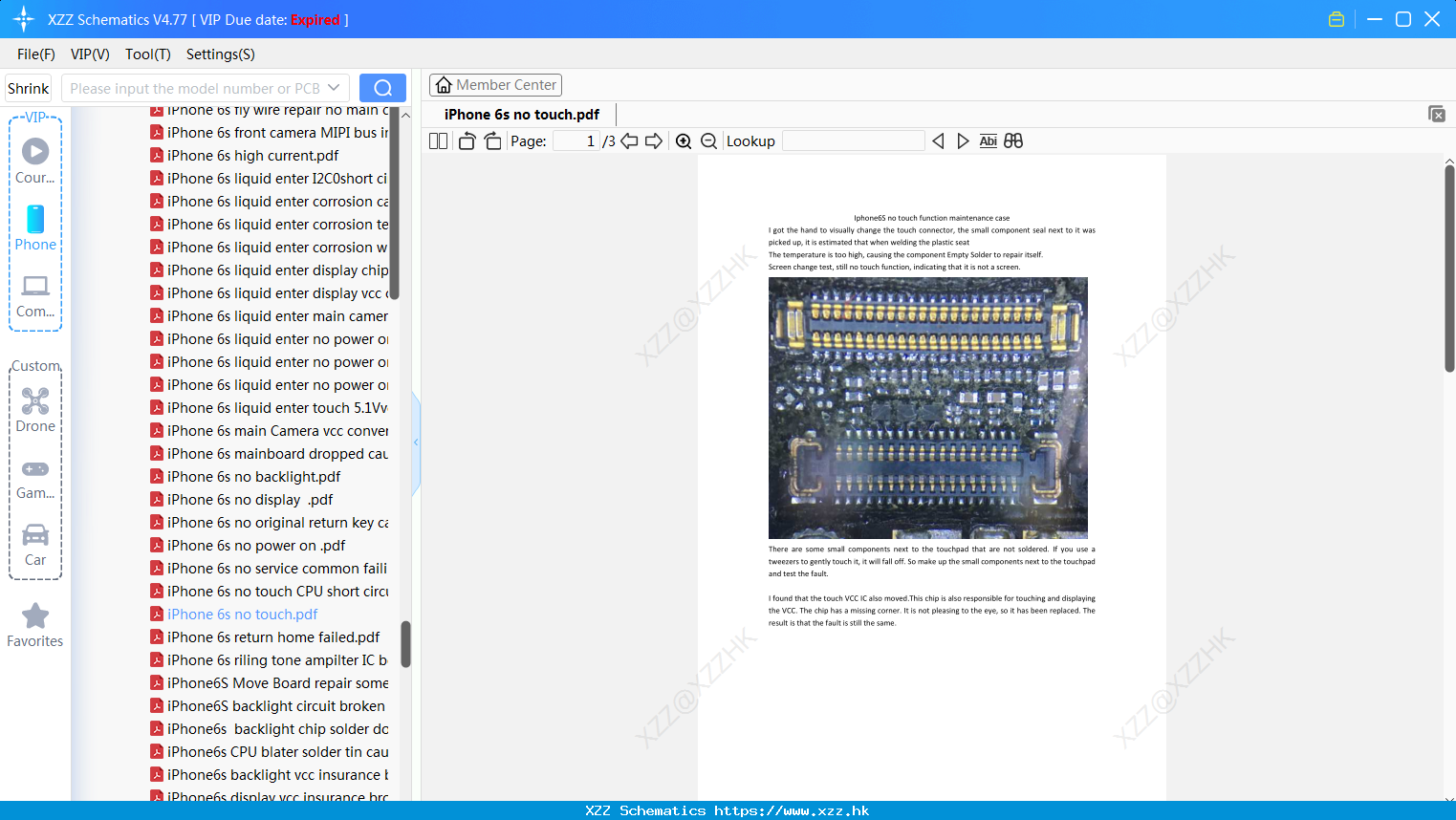Find next lookup result
The width and height of the screenshot is (1456, 820).
(x=963, y=141)
